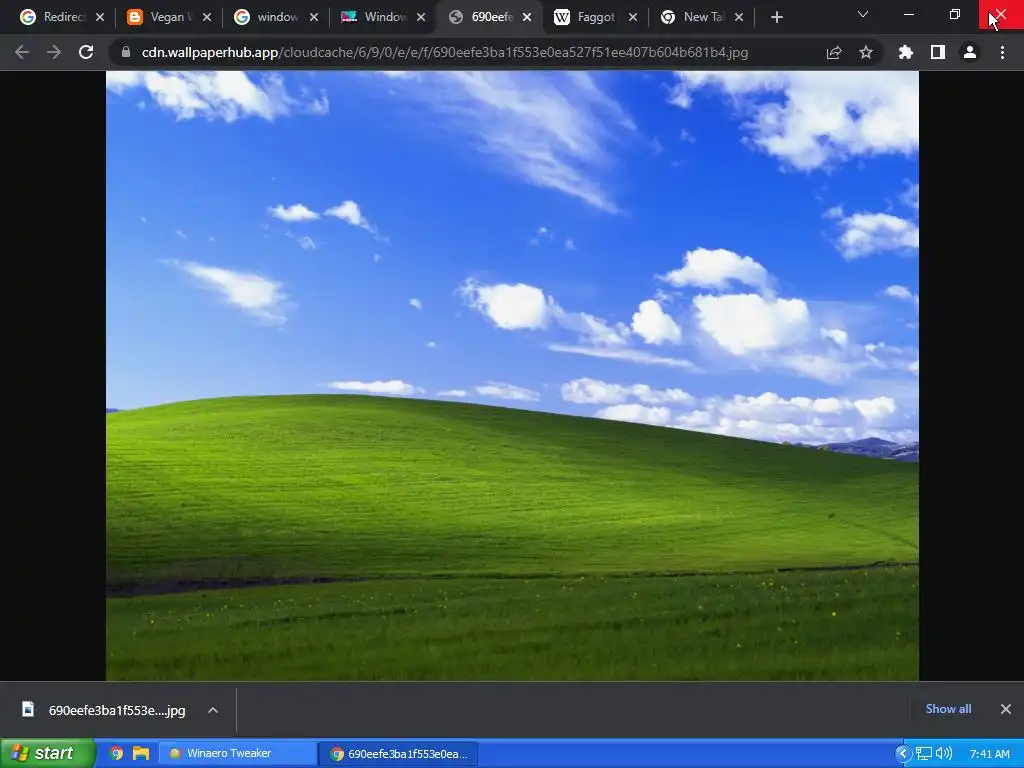This screenshot has height=768, width=1024.
Task: Switch to the New Tab tab
Action: click(695, 17)
